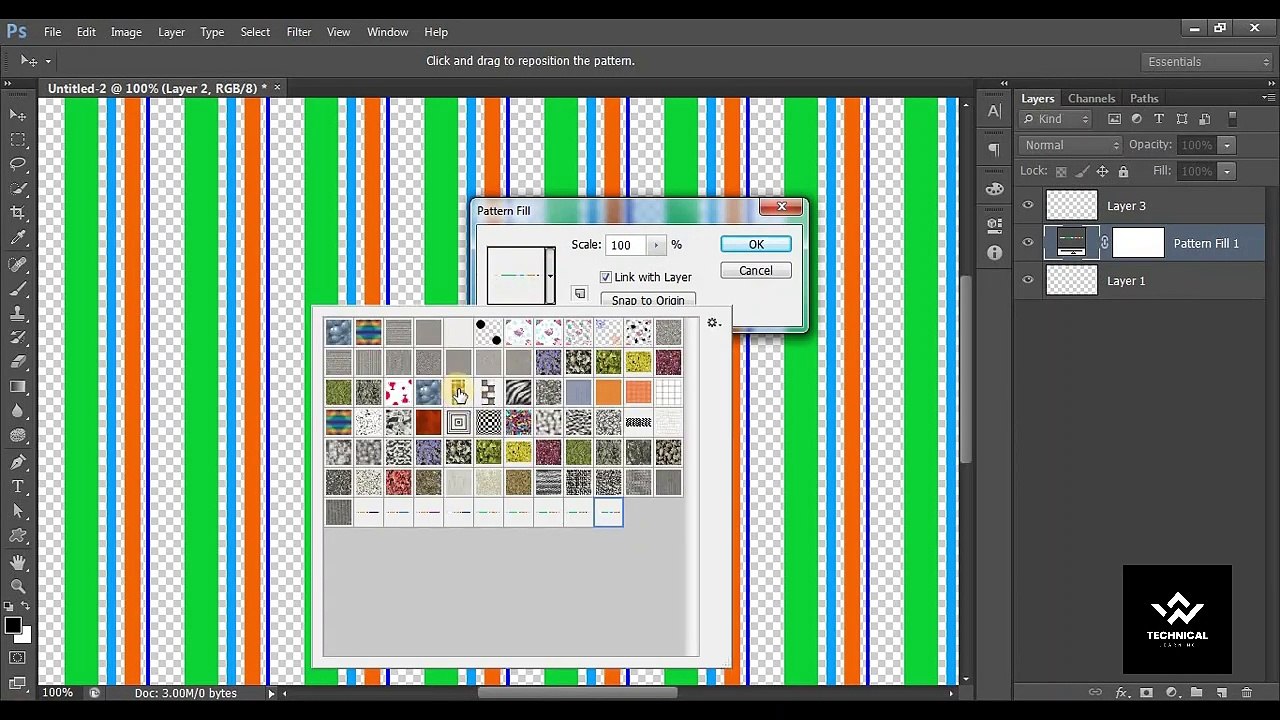This screenshot has width=1280, height=720.
Task: Select the Lasso tool
Action: coord(18,164)
